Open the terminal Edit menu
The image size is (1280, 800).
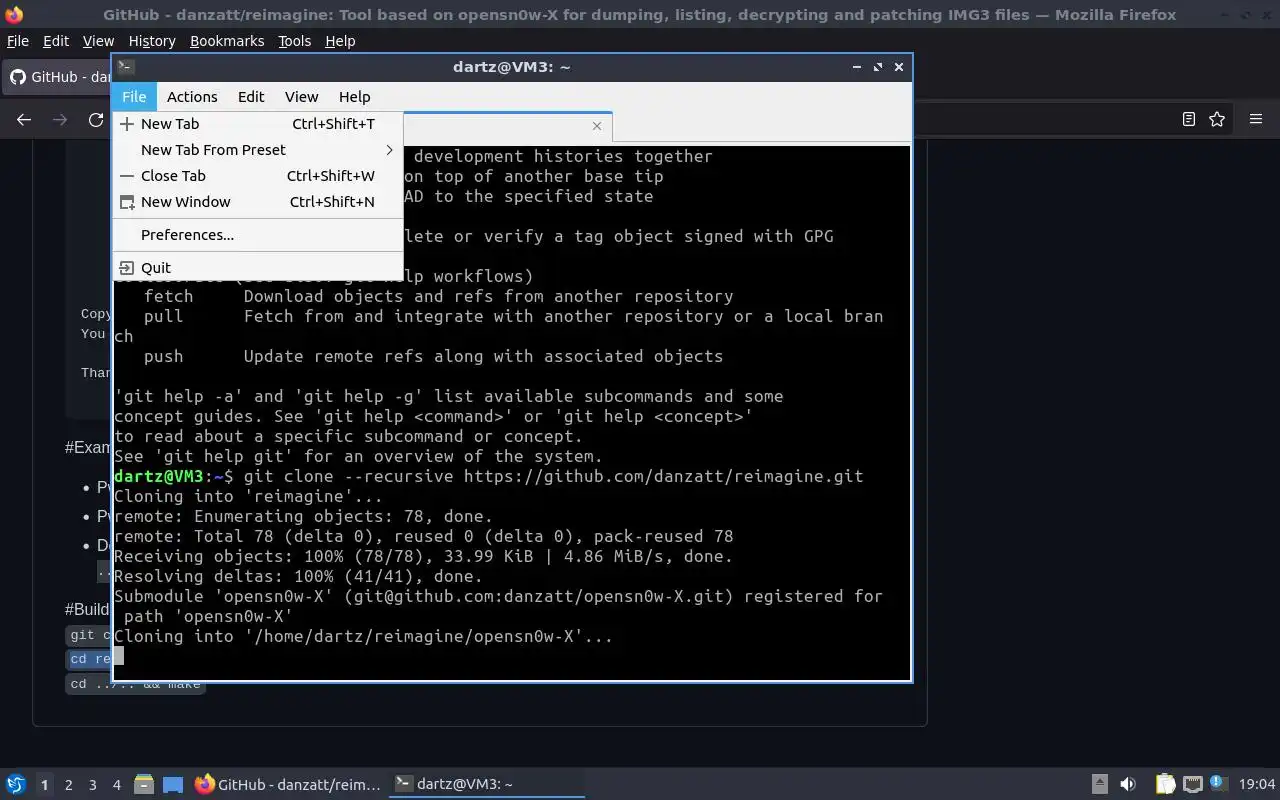(251, 97)
